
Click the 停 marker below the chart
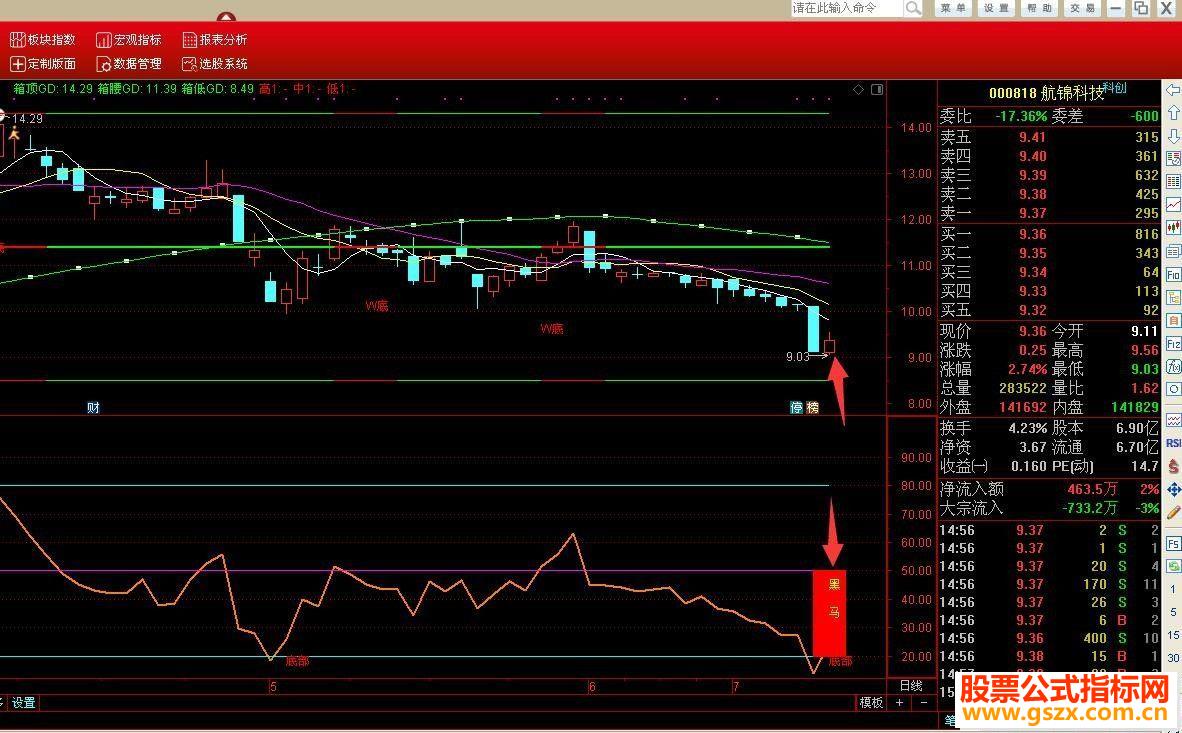click(x=796, y=408)
